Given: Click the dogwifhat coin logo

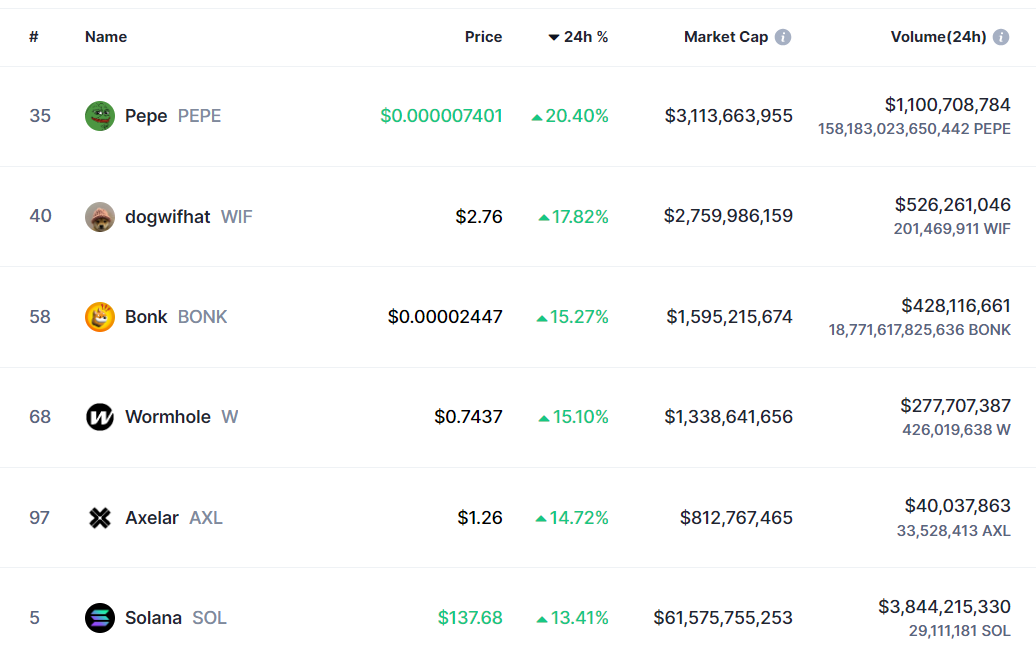Looking at the screenshot, I should coord(100,217).
